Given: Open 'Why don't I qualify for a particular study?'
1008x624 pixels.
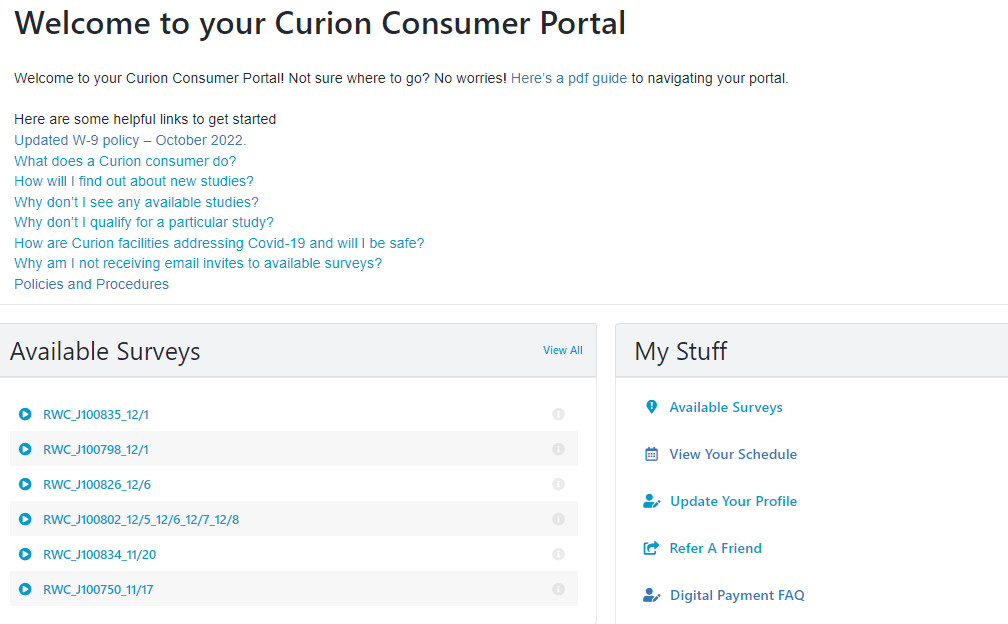Looking at the screenshot, I should (x=144, y=222).
